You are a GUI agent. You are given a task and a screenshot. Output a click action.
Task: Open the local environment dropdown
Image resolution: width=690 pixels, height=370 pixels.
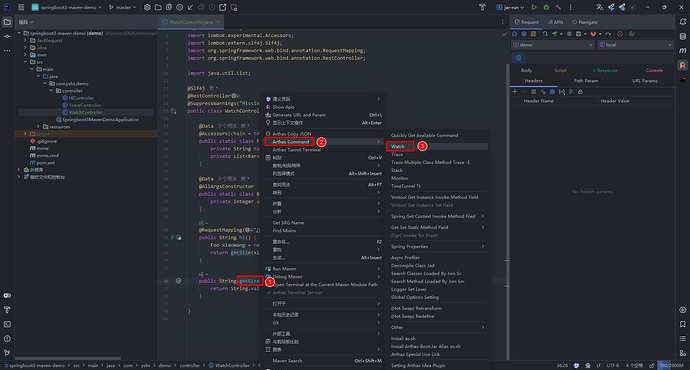(x=635, y=45)
